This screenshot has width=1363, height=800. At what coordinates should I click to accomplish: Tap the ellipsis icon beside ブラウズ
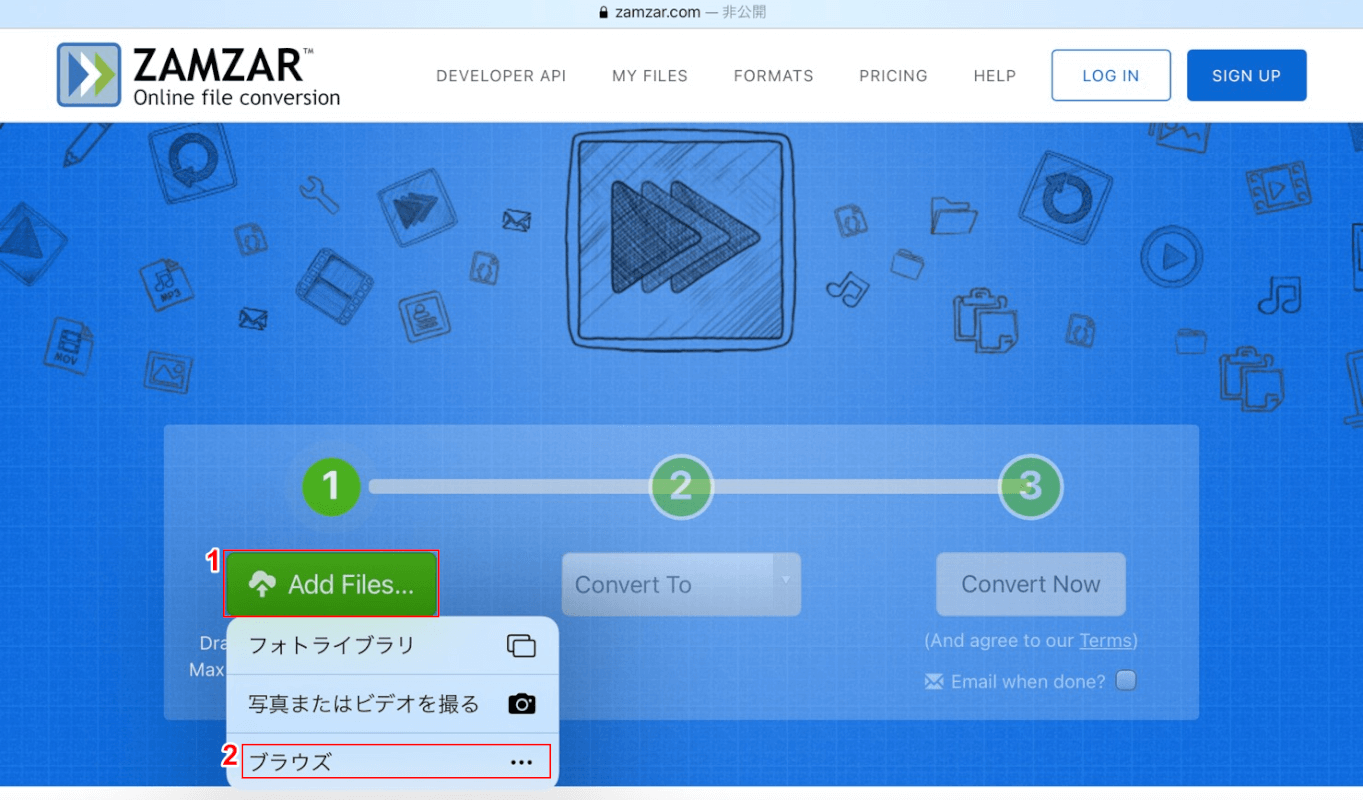521,762
